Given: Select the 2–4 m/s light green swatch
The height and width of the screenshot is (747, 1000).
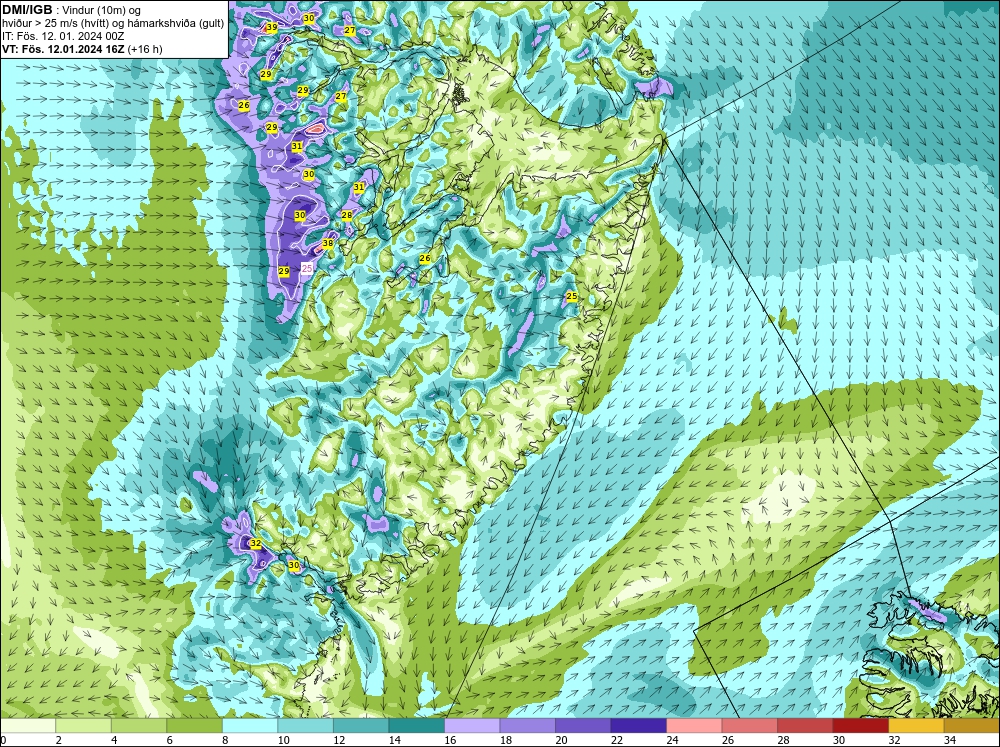Looking at the screenshot, I should click(84, 726).
